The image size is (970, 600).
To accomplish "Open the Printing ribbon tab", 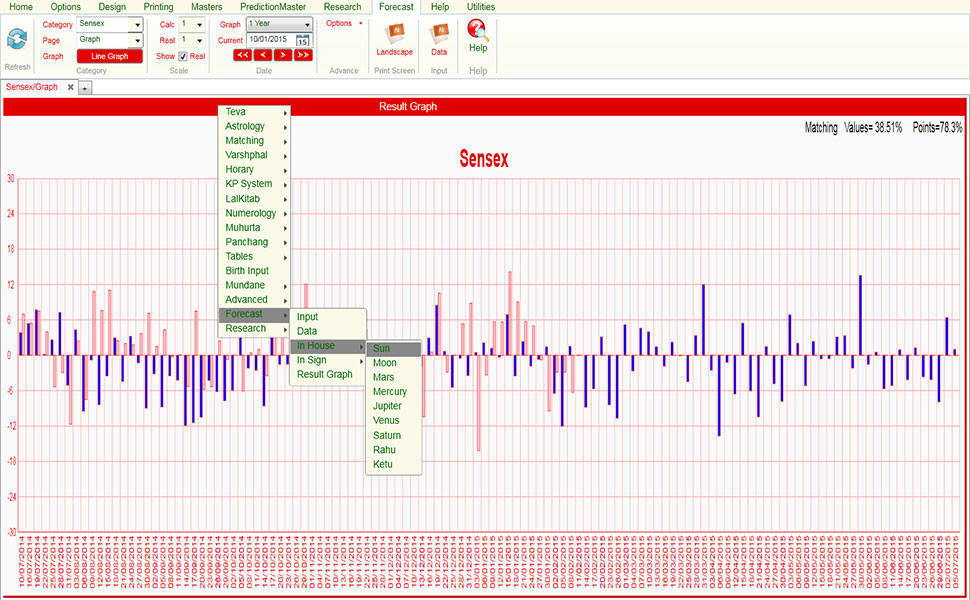I will pyautogui.click(x=158, y=7).
